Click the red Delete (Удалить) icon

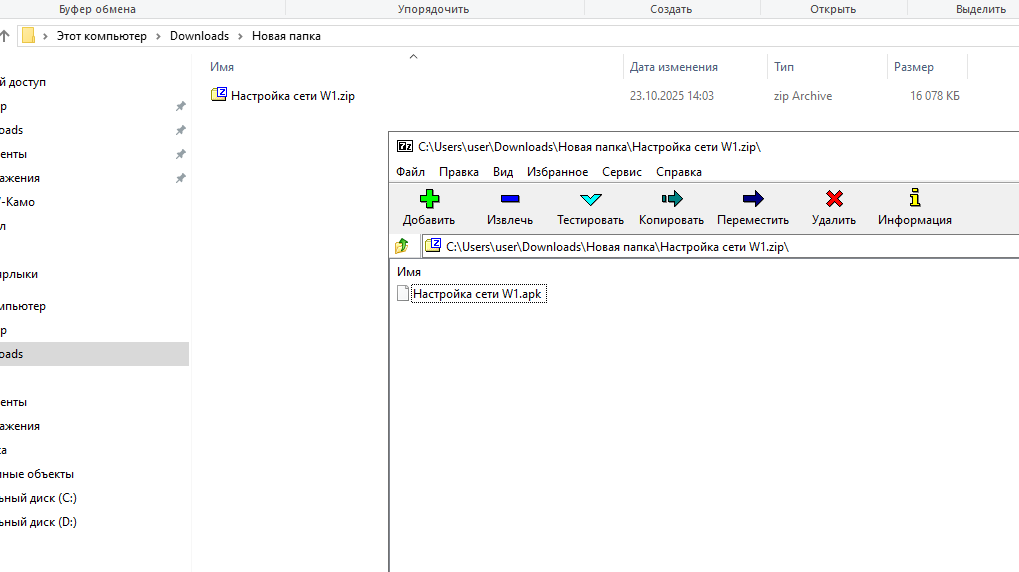coord(834,199)
